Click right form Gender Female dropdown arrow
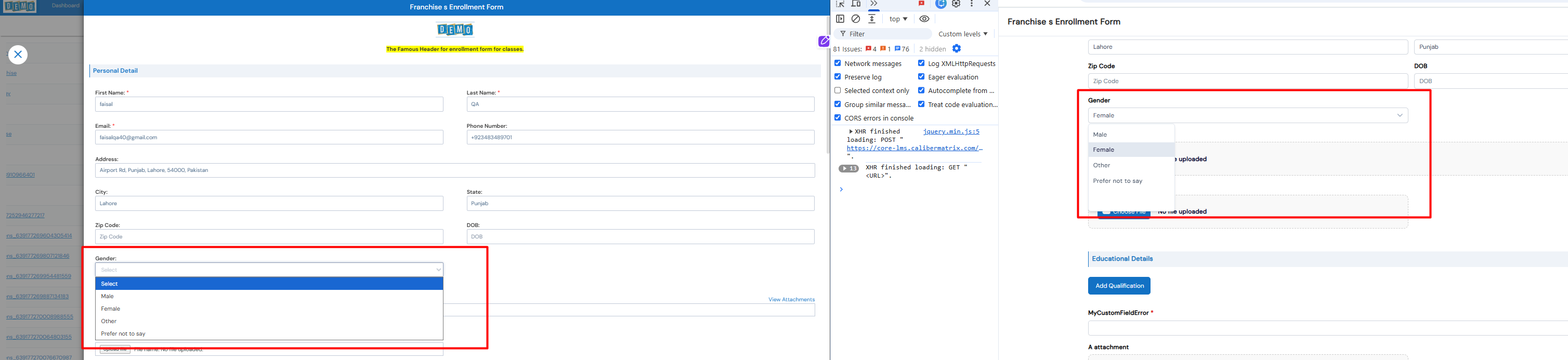This screenshot has width=1568, height=360. [1400, 115]
